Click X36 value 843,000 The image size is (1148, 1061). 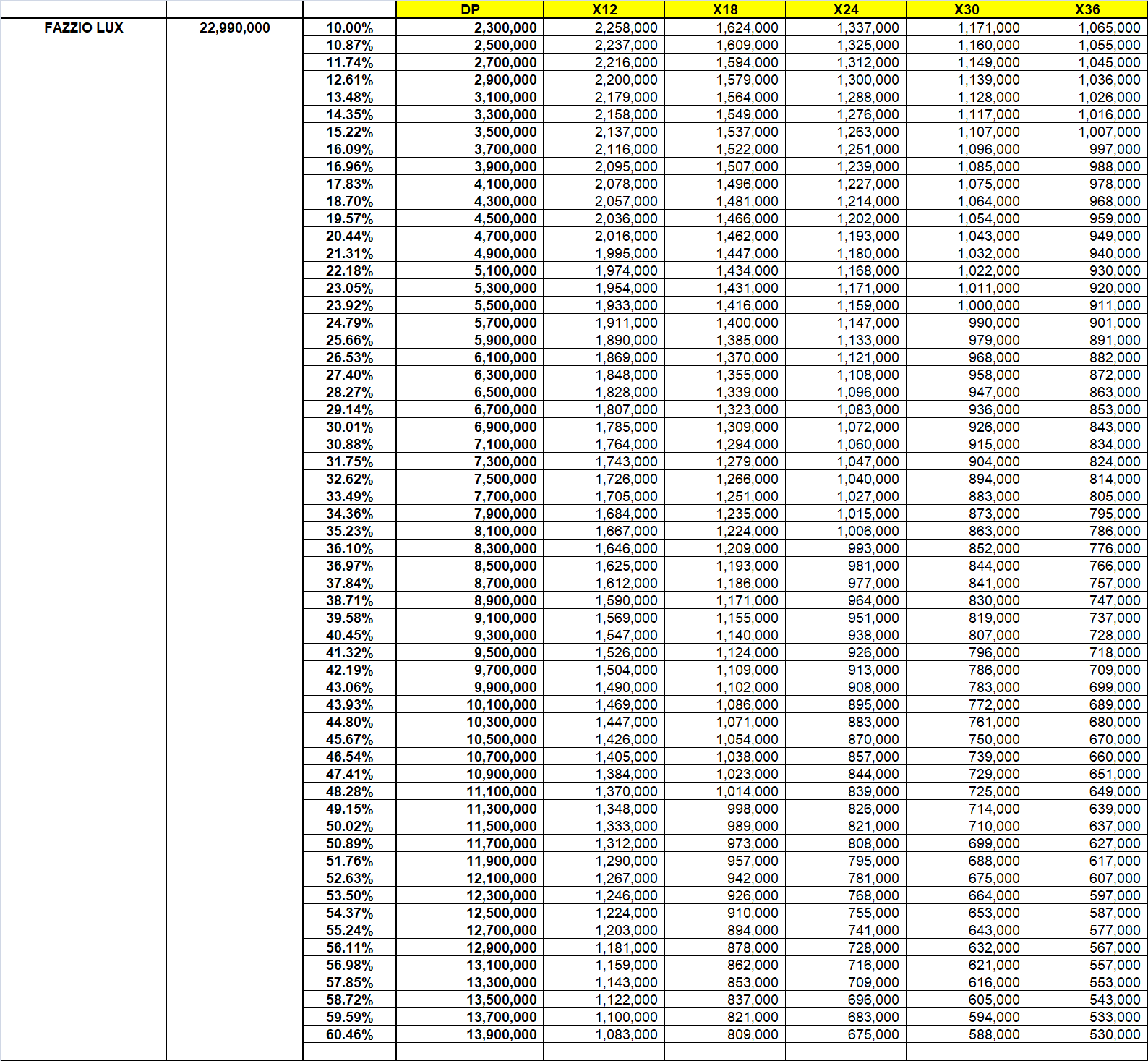[1087, 427]
